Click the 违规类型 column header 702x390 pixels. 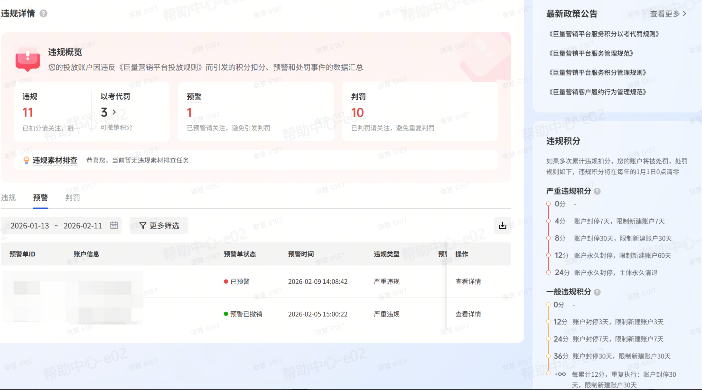386,254
